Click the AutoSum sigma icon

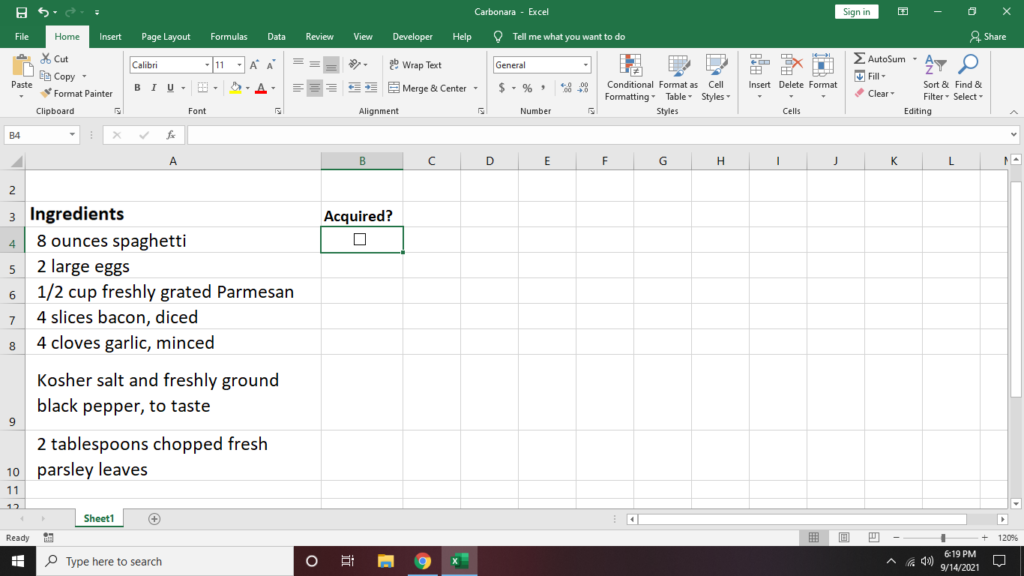(860, 59)
